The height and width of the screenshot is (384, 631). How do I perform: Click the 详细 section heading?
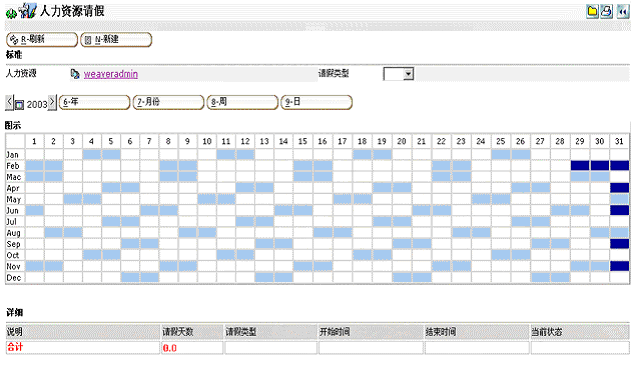pos(14,312)
